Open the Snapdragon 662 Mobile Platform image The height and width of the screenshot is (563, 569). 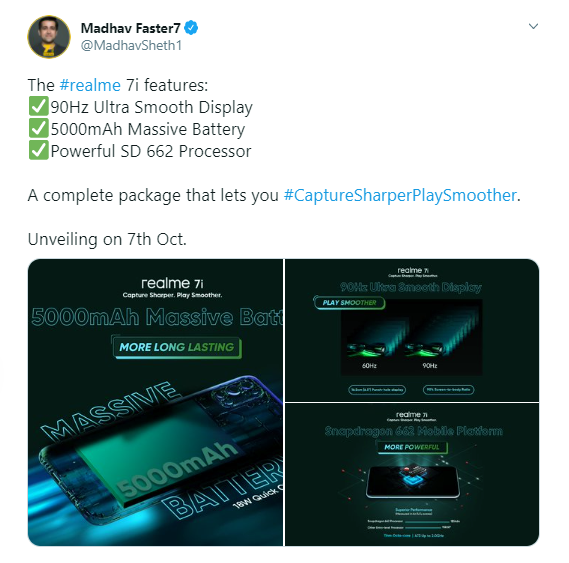[412, 474]
